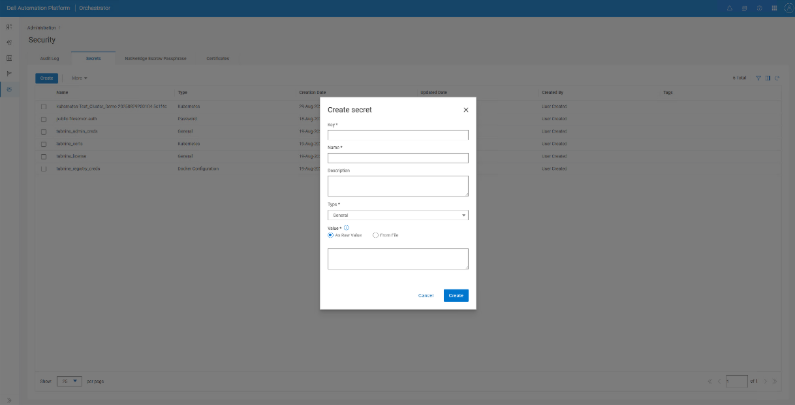Check the Password type row checkbox

(x=44, y=119)
